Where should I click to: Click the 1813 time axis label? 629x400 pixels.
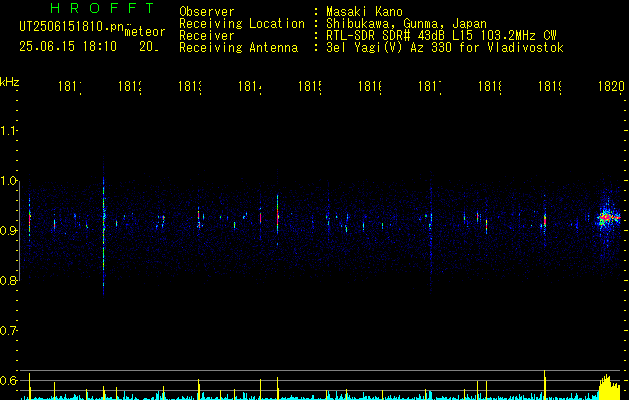tap(190, 86)
